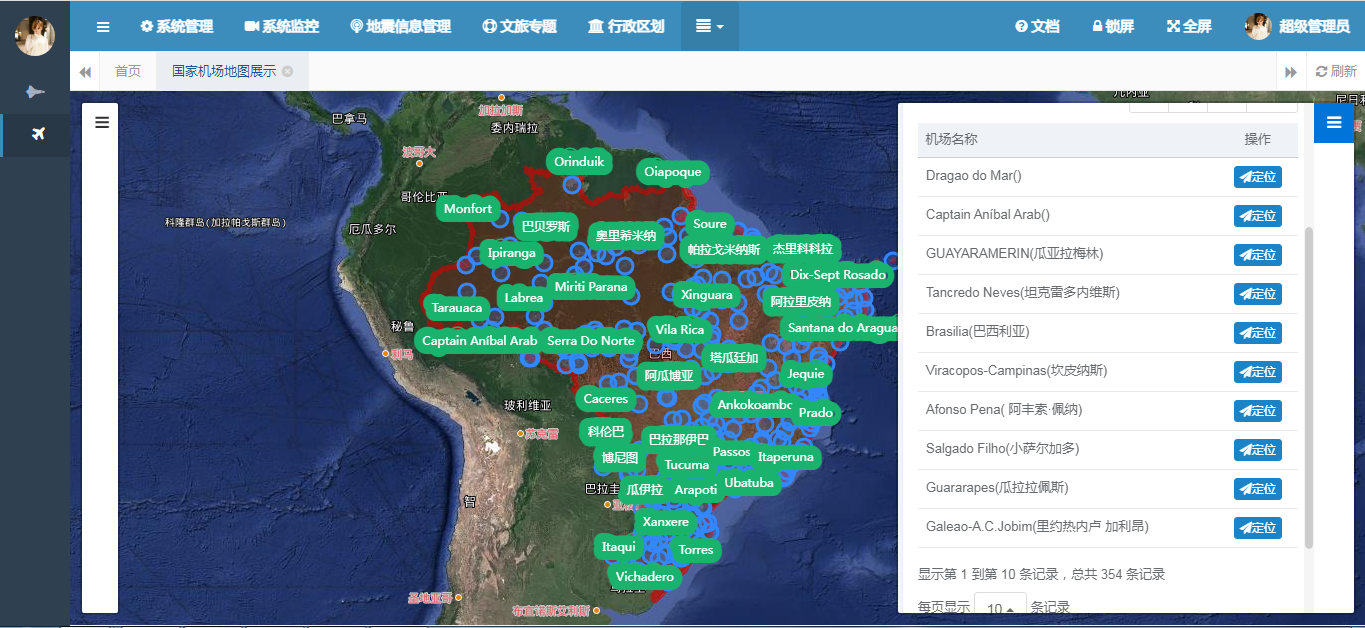Select the airplane icon in the left sidebar
Image resolution: width=1365 pixels, height=628 pixels.
tap(38, 134)
